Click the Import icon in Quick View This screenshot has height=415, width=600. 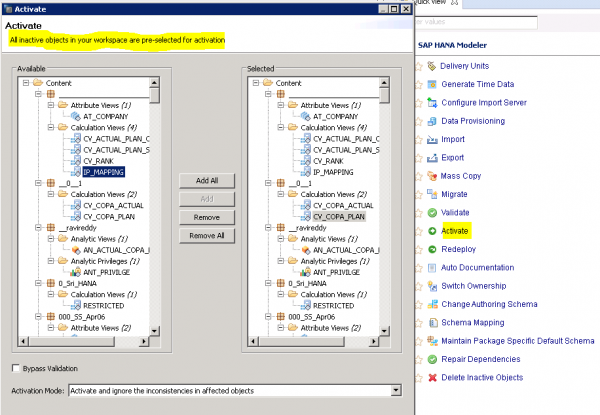tap(432, 140)
